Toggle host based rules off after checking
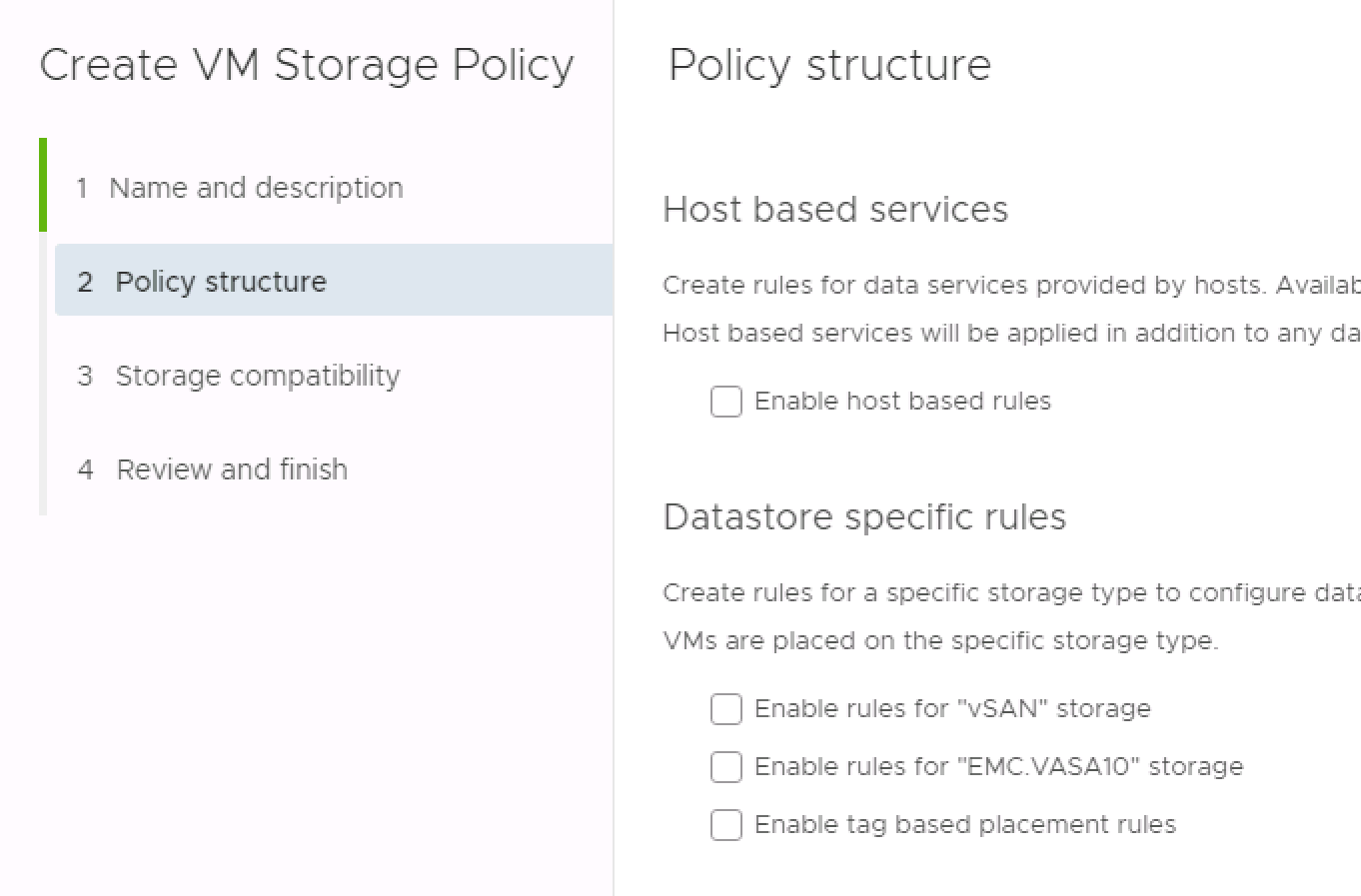 (725, 401)
